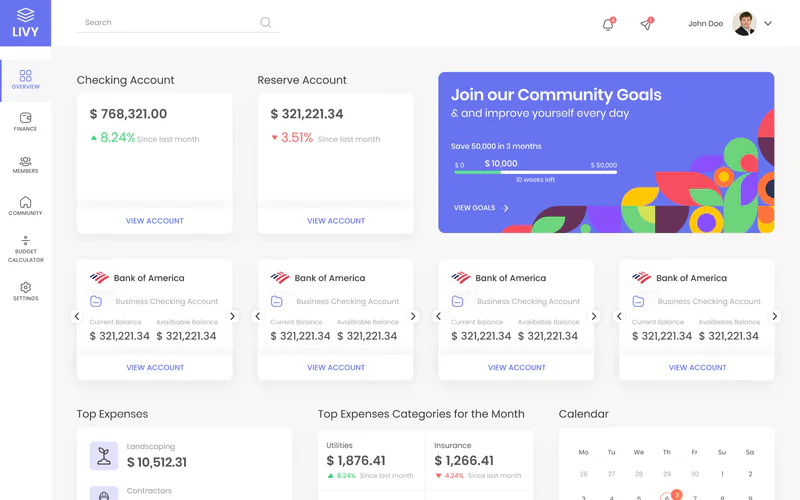Click John Doe's profile avatar

744,23
